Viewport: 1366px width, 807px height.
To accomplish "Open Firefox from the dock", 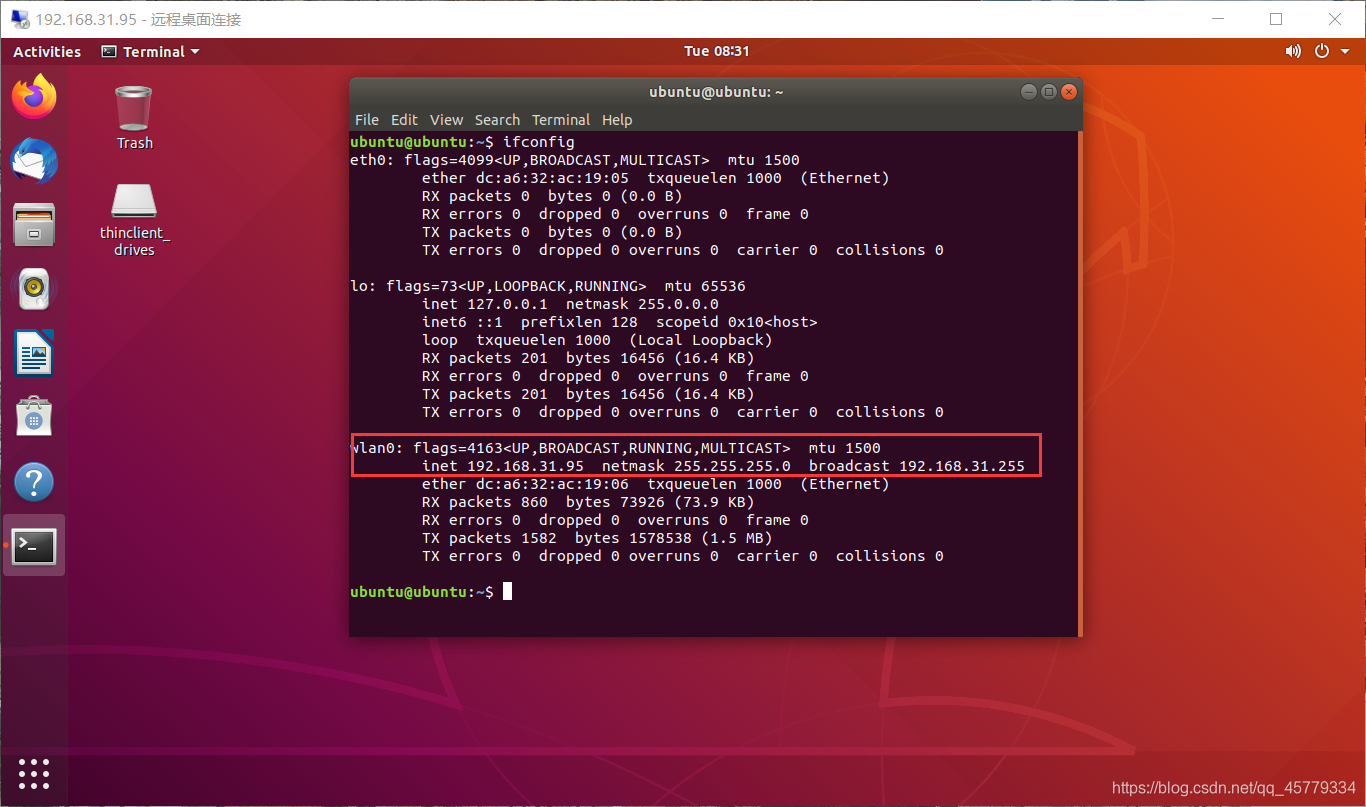I will coord(33,96).
